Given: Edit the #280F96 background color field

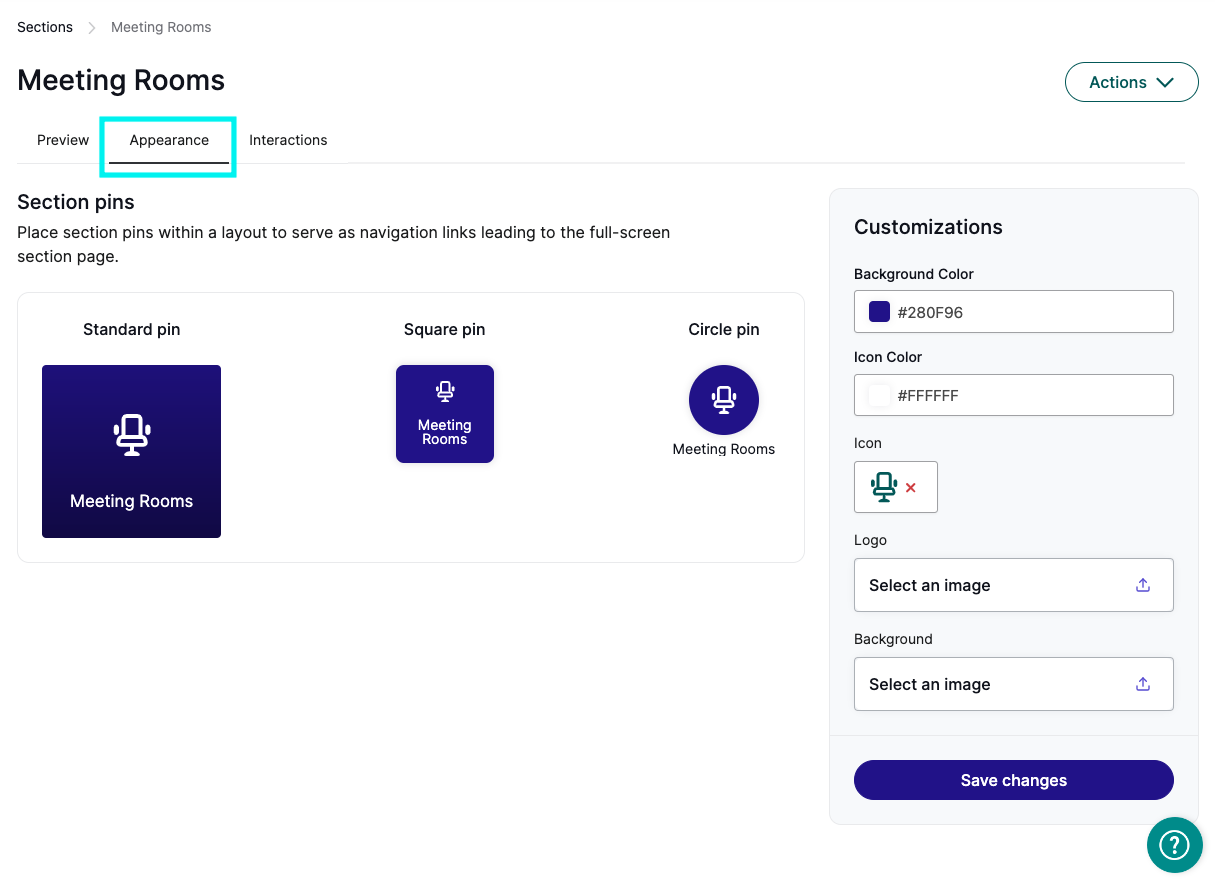Looking at the screenshot, I should click(x=1013, y=312).
